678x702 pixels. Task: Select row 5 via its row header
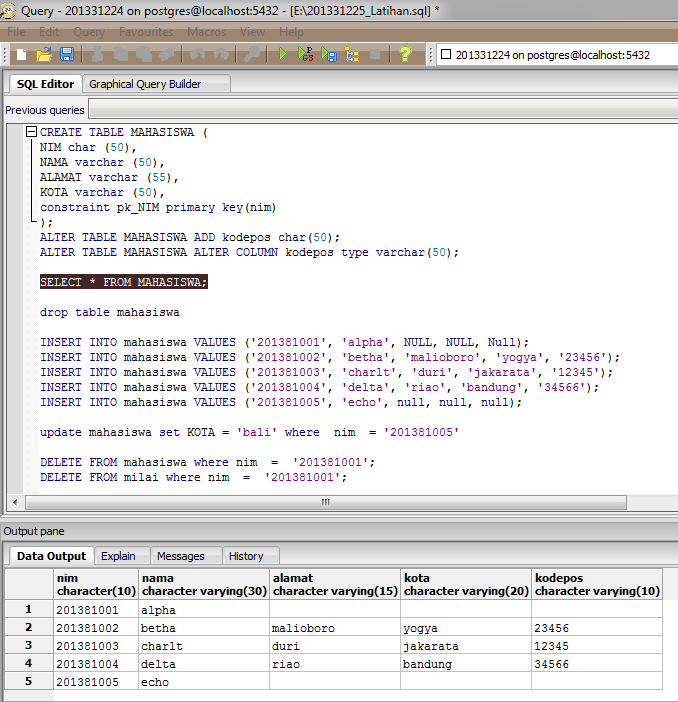(x=29, y=681)
